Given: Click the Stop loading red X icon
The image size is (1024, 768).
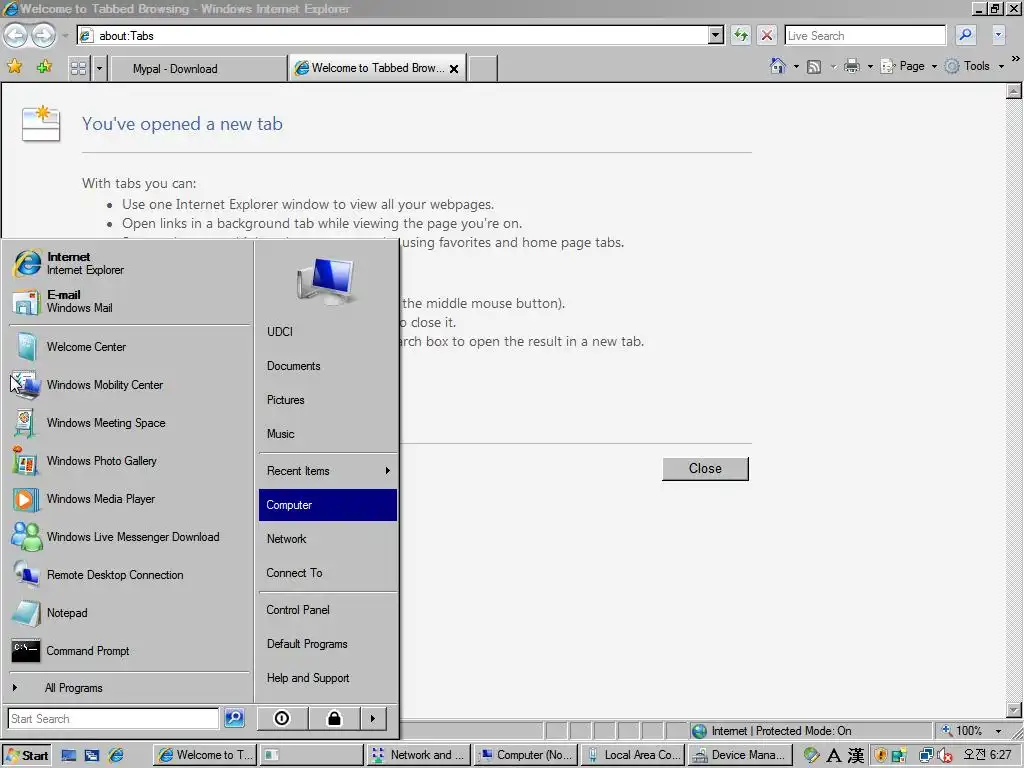Looking at the screenshot, I should click(x=767, y=35).
